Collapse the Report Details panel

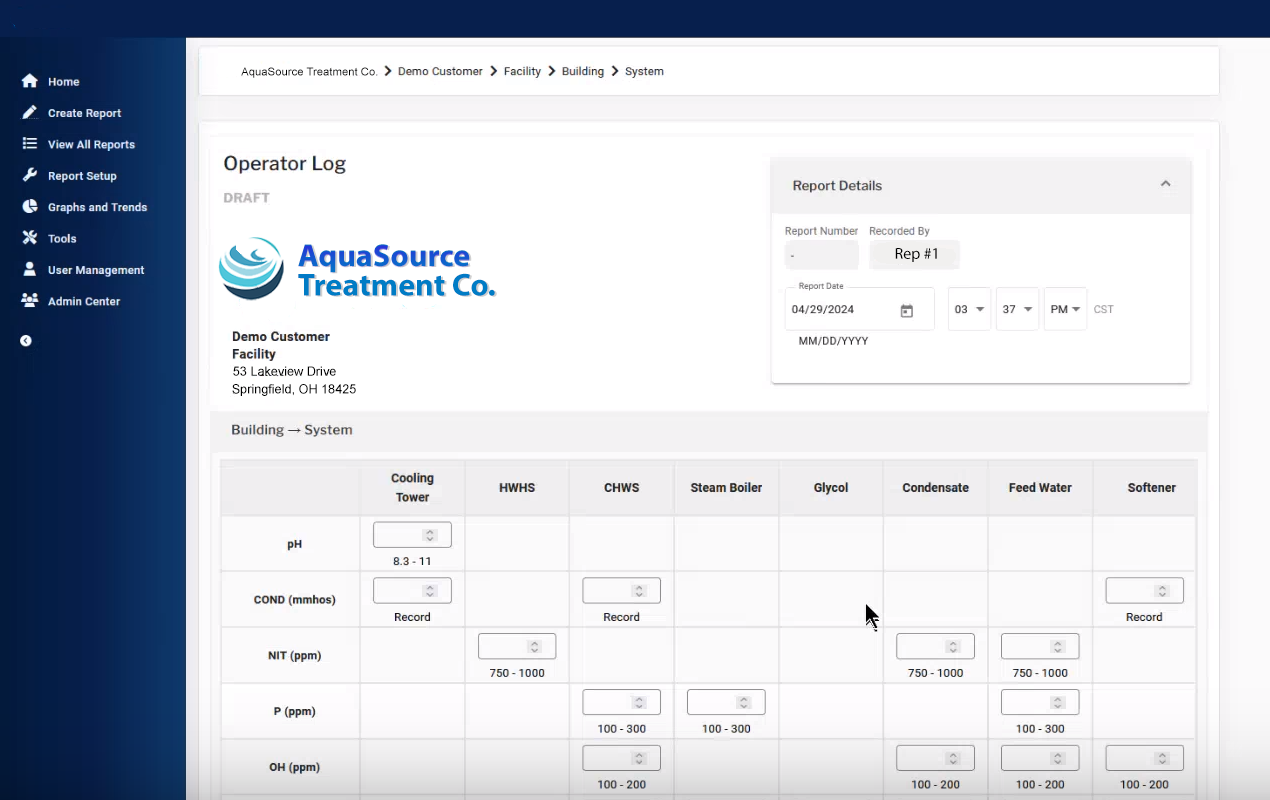point(1165,185)
